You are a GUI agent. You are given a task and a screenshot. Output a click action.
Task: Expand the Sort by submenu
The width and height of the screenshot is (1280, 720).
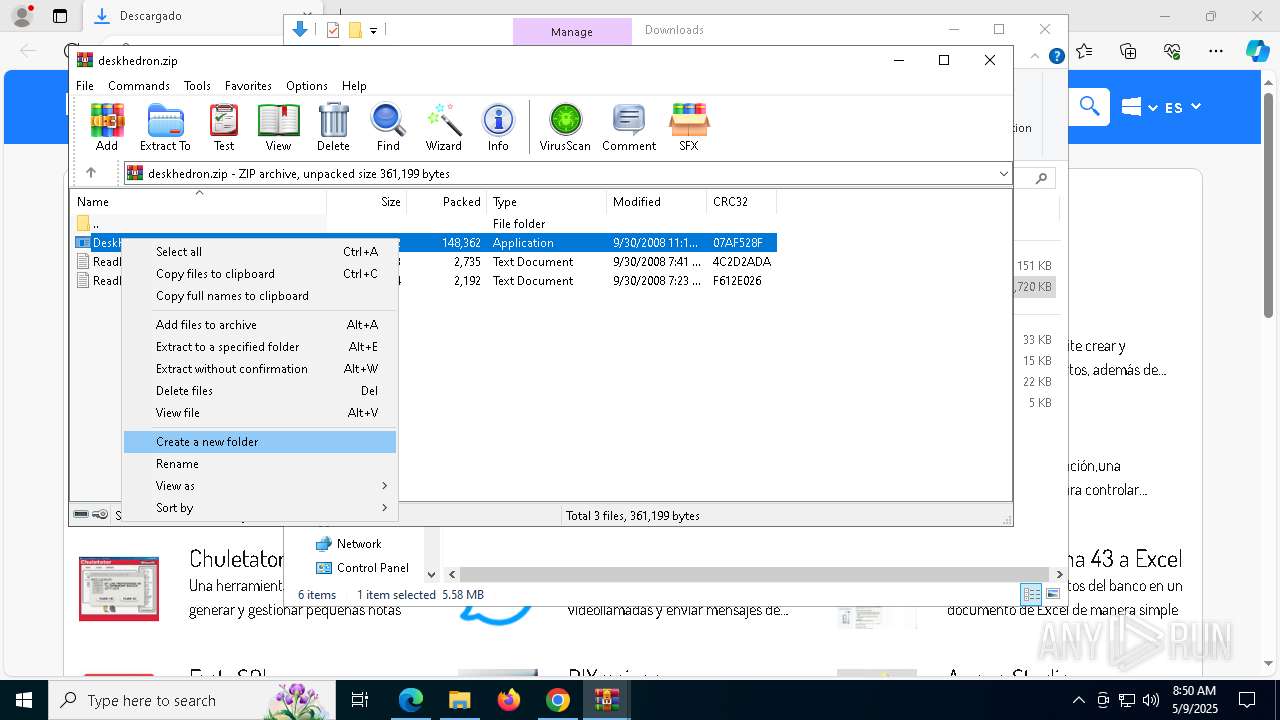coord(260,508)
